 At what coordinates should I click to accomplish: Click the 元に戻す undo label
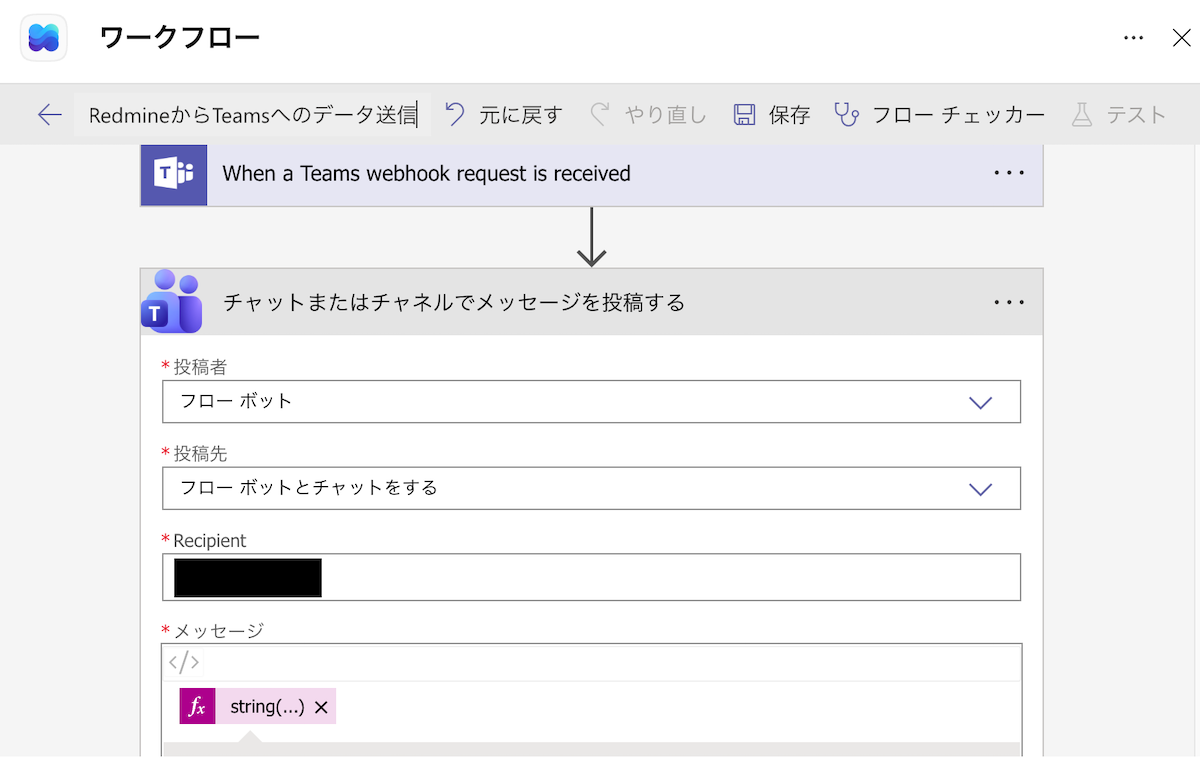tap(520, 115)
